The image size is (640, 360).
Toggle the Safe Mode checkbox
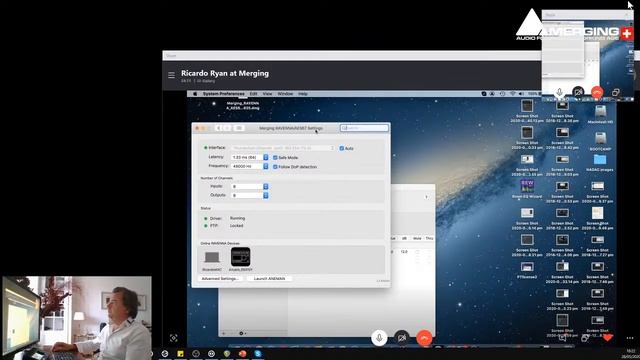click(x=275, y=157)
